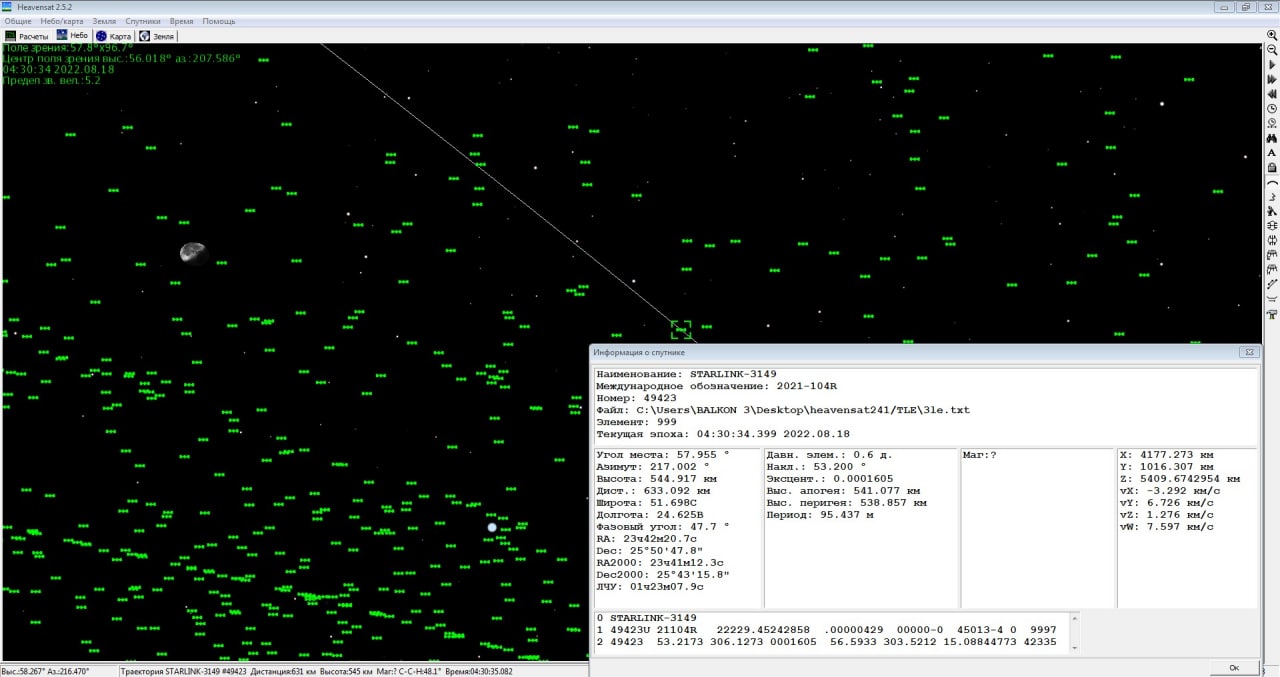The image size is (1280, 677).
Task: Toggle the upper dome grid icon
Action: [x=1272, y=255]
